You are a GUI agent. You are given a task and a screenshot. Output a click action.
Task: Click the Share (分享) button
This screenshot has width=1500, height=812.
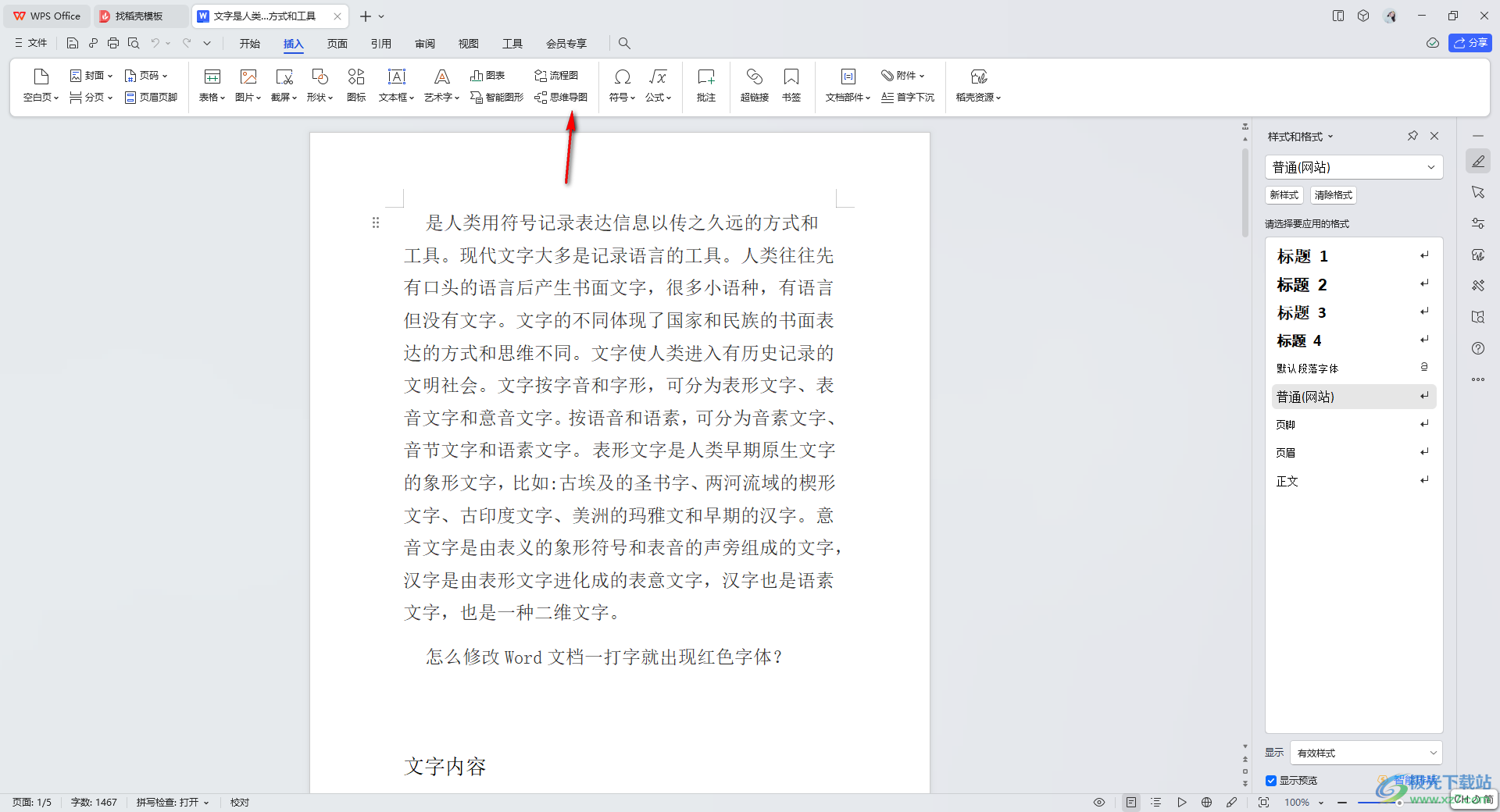(1470, 43)
